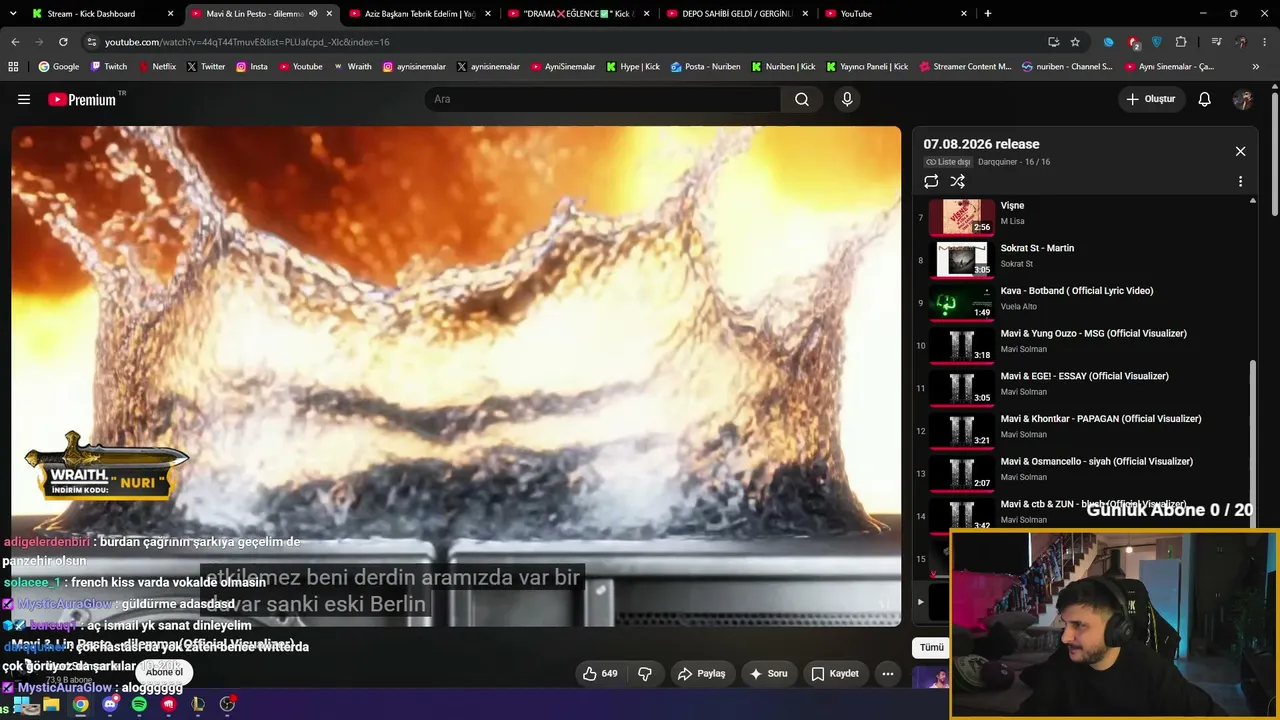Screen dimensions: 1280x720
Task: Toggle playlist shuffle
Action: pos(958,181)
